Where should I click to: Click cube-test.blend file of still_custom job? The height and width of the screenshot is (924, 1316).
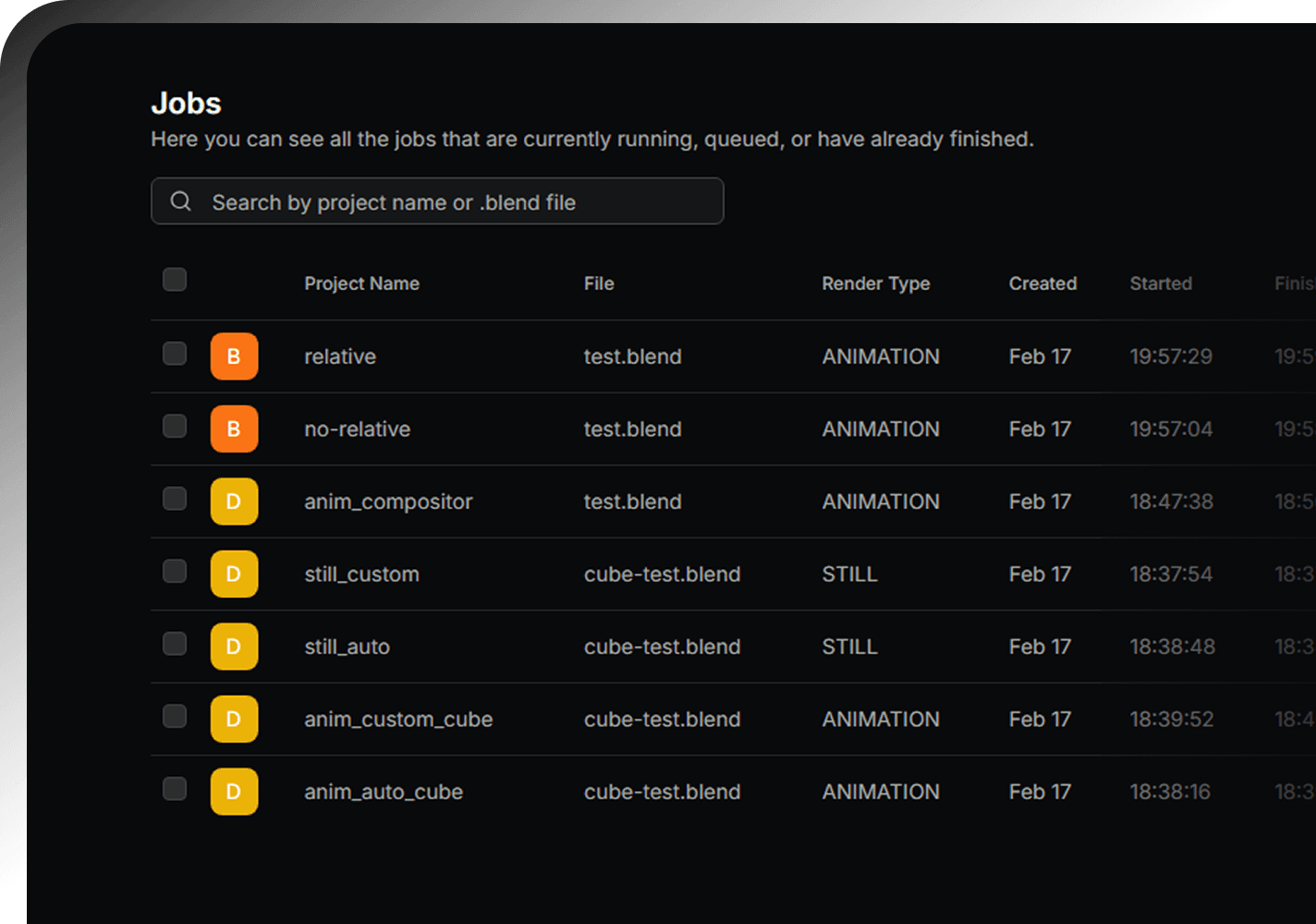click(x=662, y=574)
